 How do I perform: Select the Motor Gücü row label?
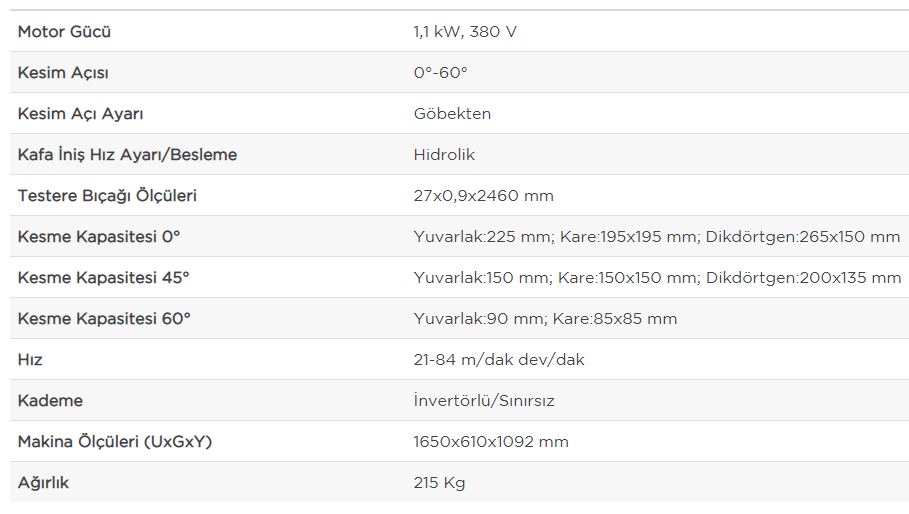point(64,31)
